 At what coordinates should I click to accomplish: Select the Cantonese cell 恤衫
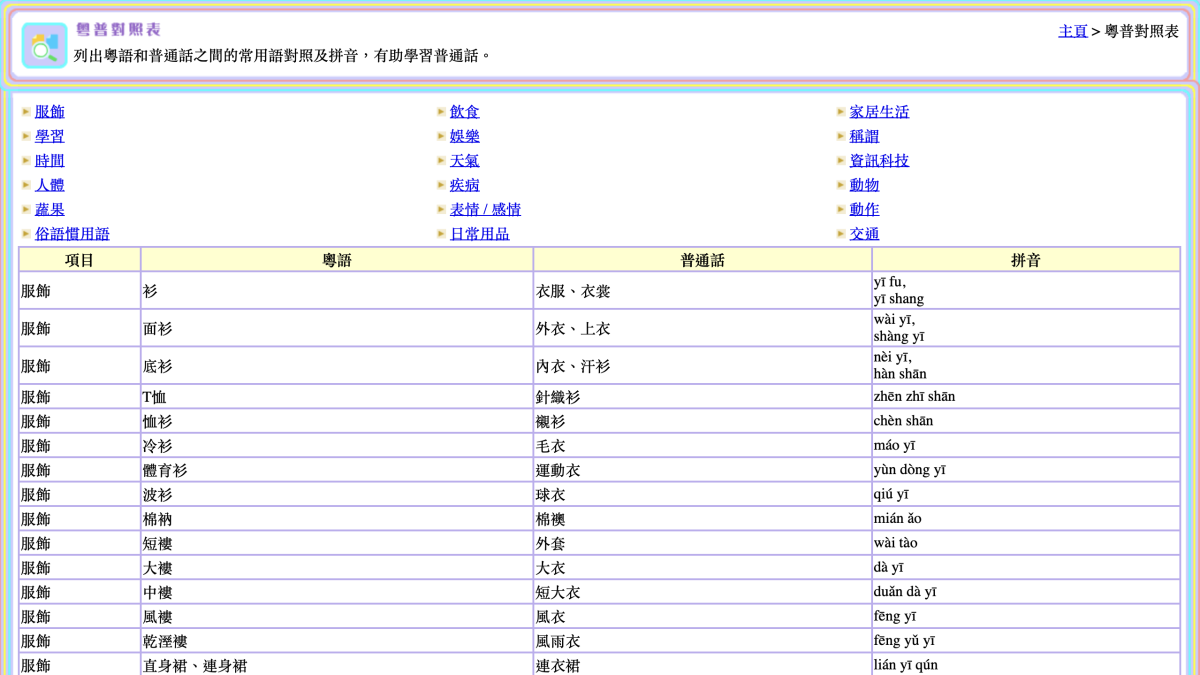coord(337,421)
